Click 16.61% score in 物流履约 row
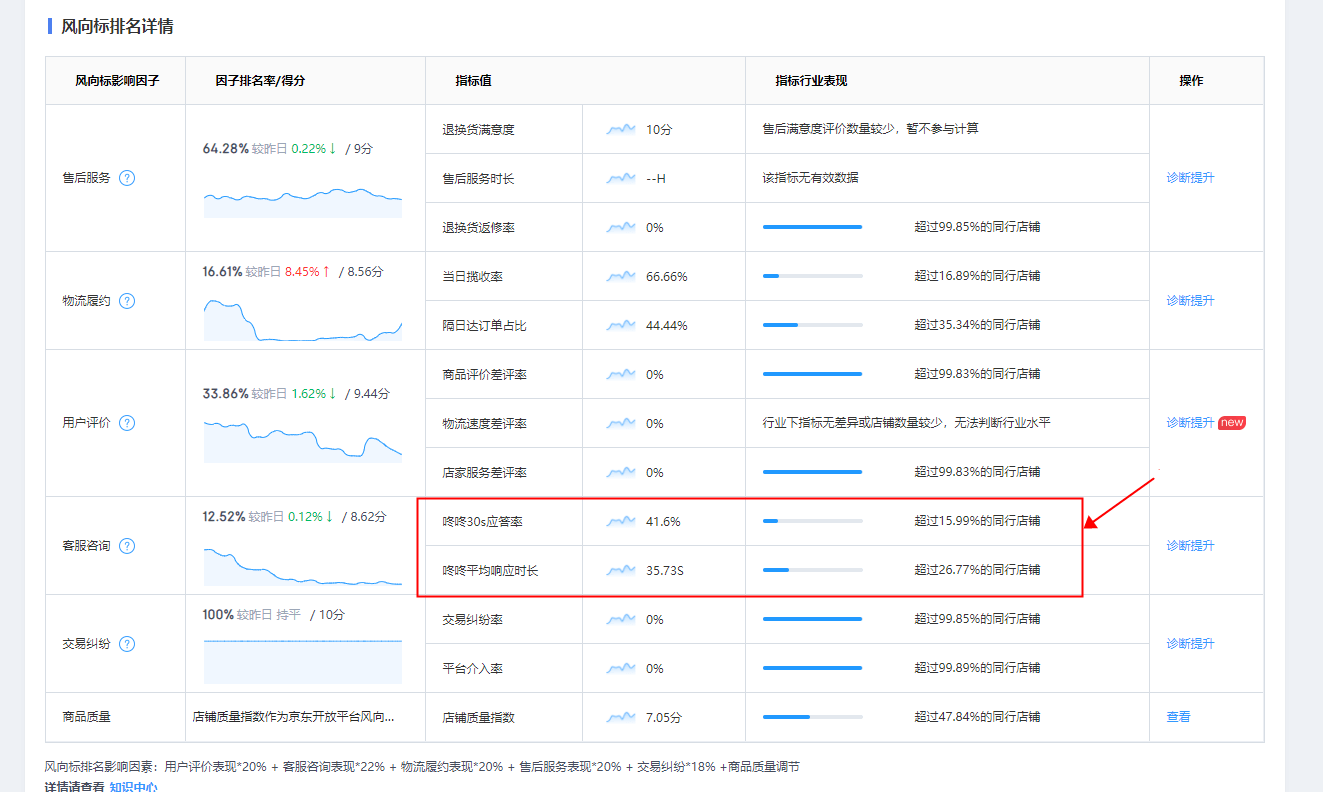This screenshot has width=1323, height=792. tap(222, 271)
